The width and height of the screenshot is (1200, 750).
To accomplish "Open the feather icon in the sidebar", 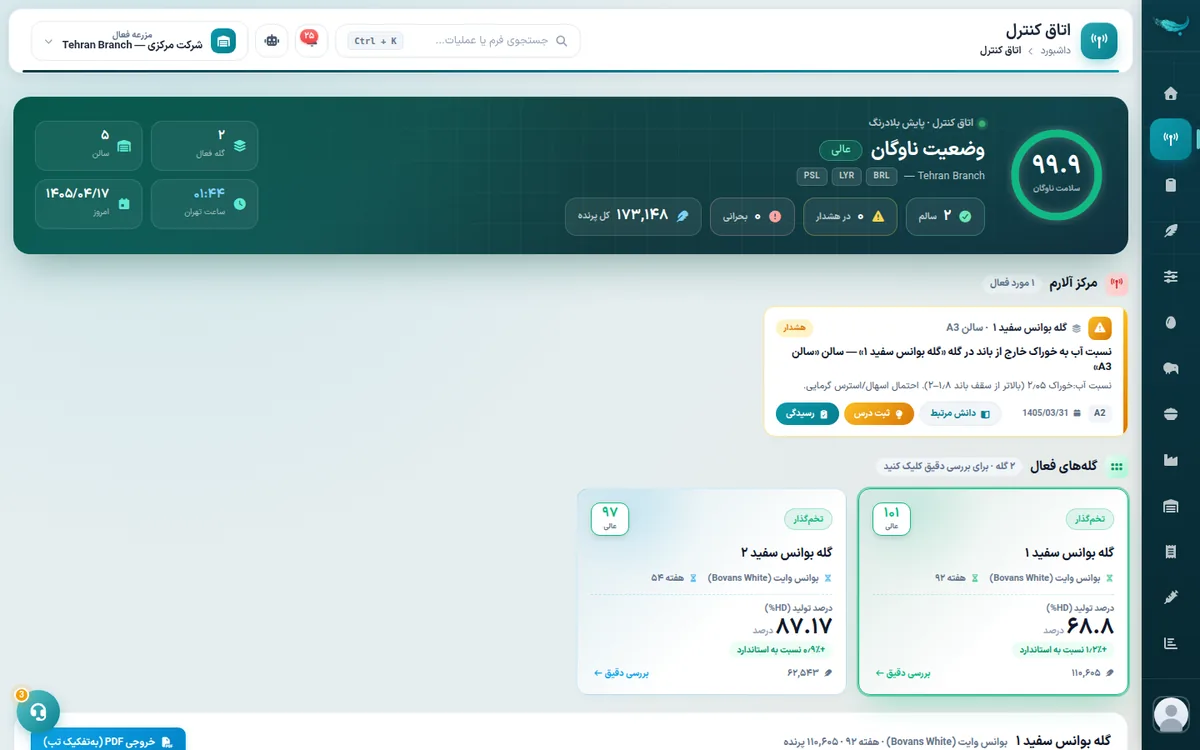I will pos(1171,230).
